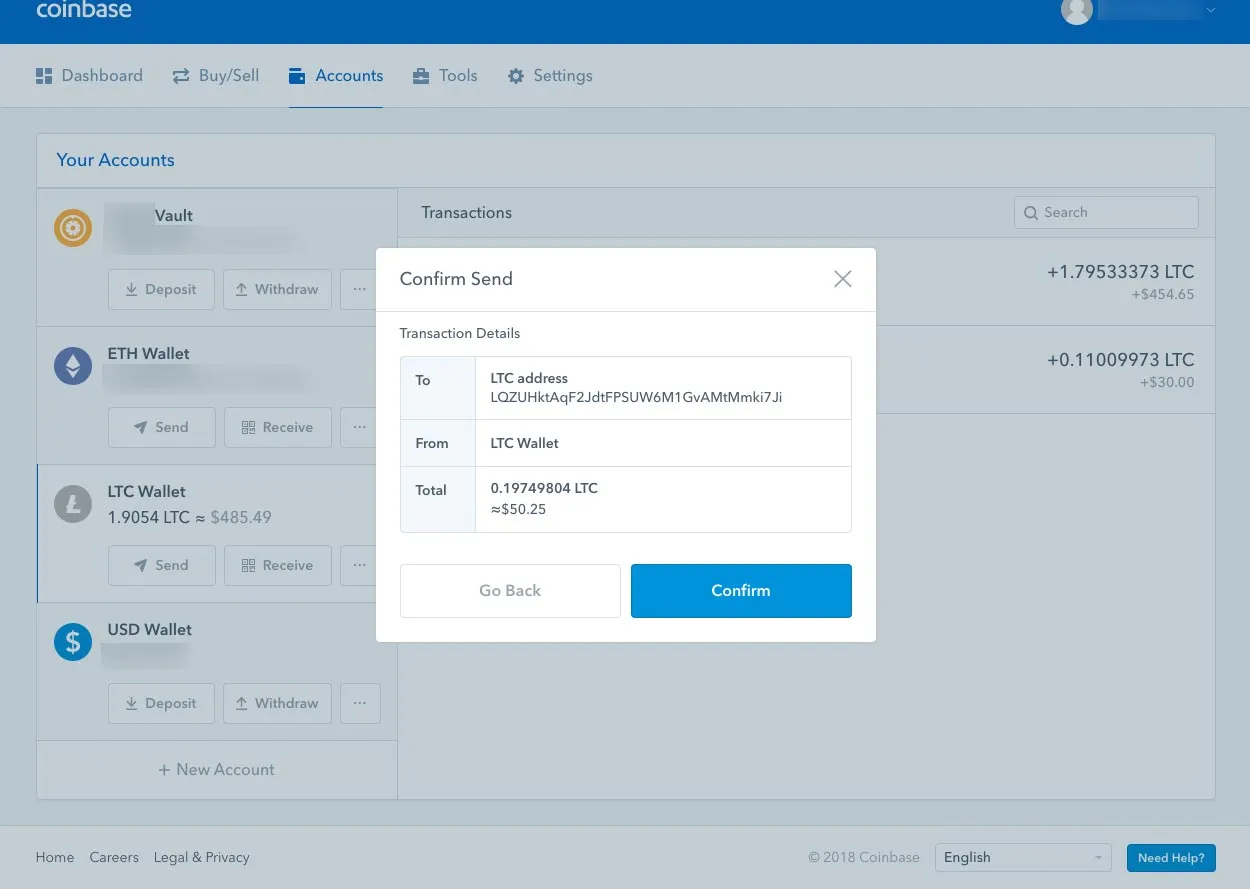The image size is (1250, 889).
Task: Click the 1.9054 LTC balance text
Action: coord(149,518)
